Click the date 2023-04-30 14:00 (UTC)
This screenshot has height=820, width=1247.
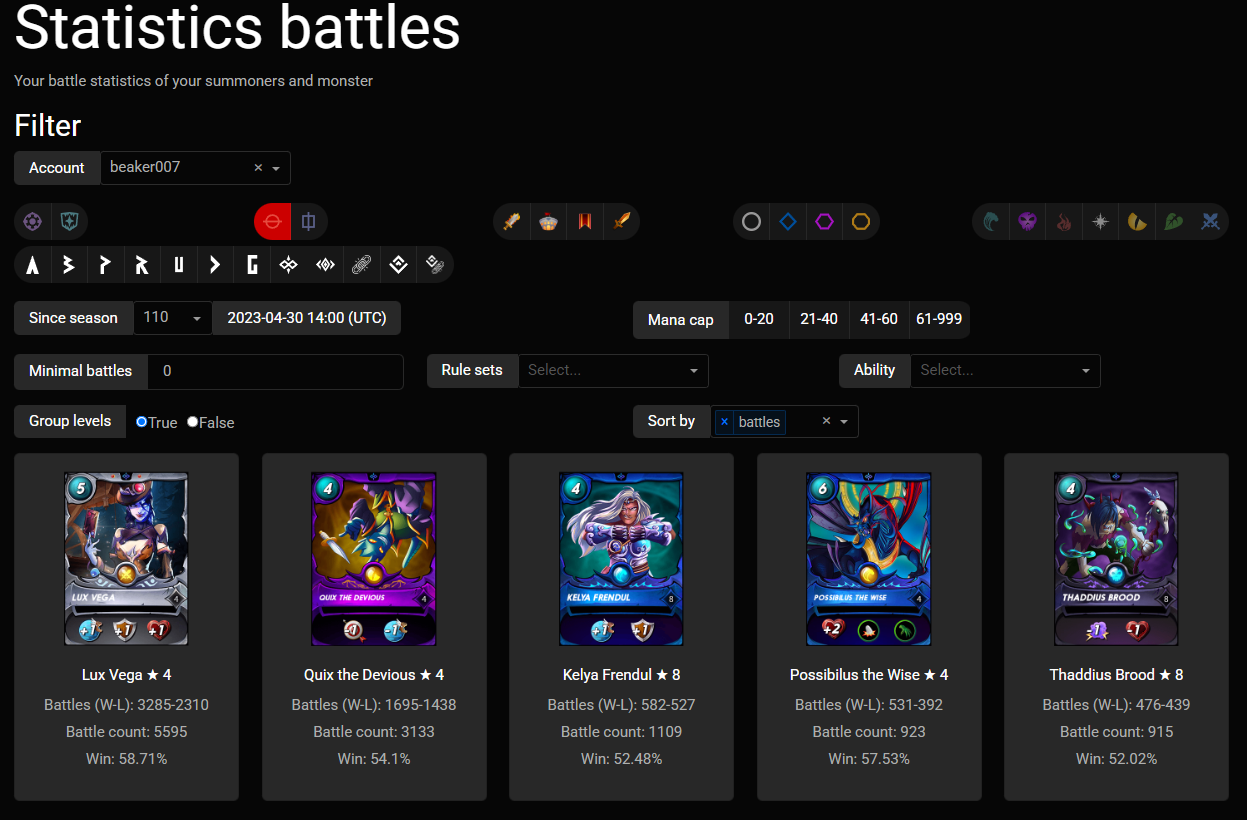[x=307, y=318]
